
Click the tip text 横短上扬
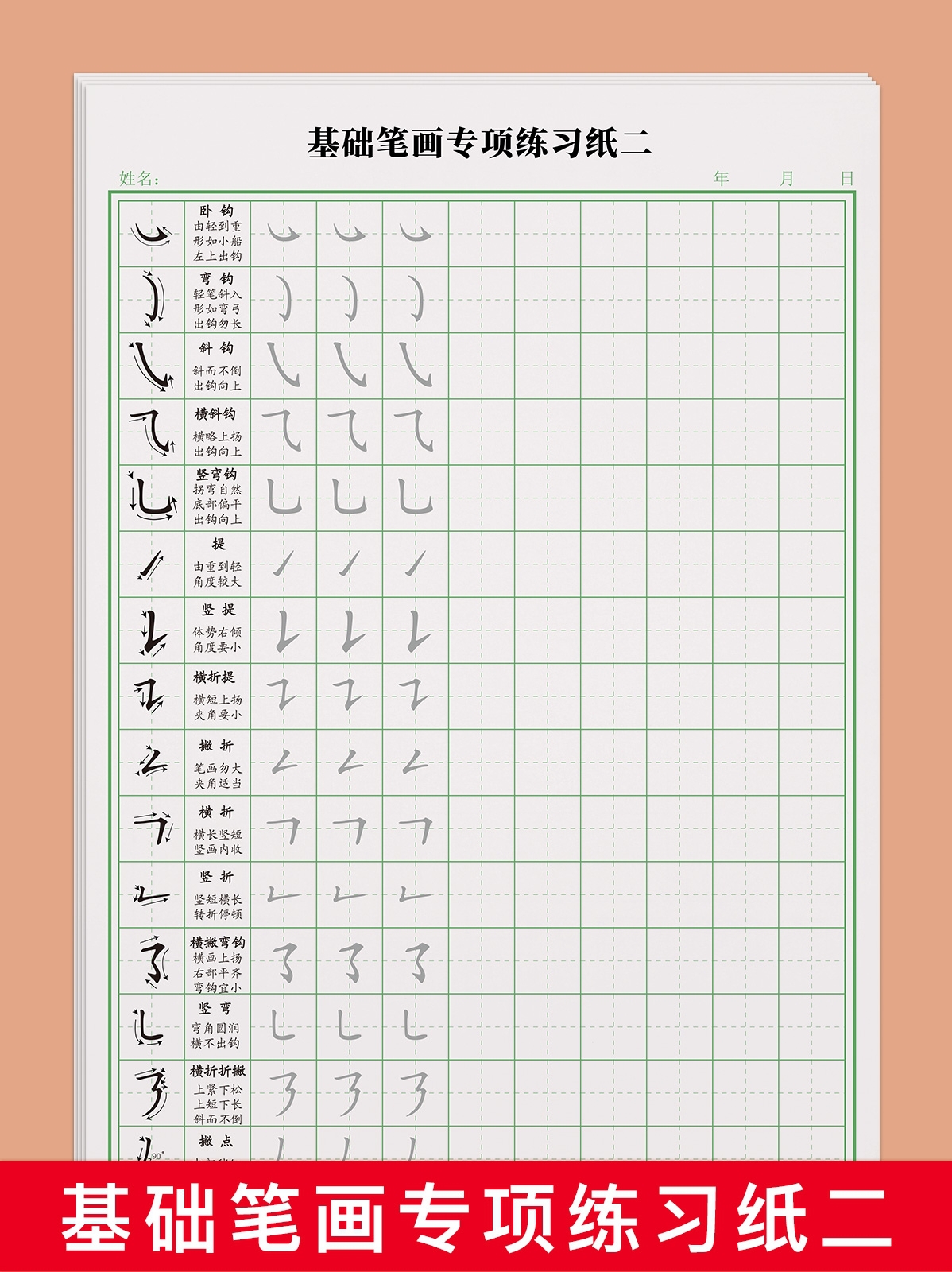click(218, 700)
